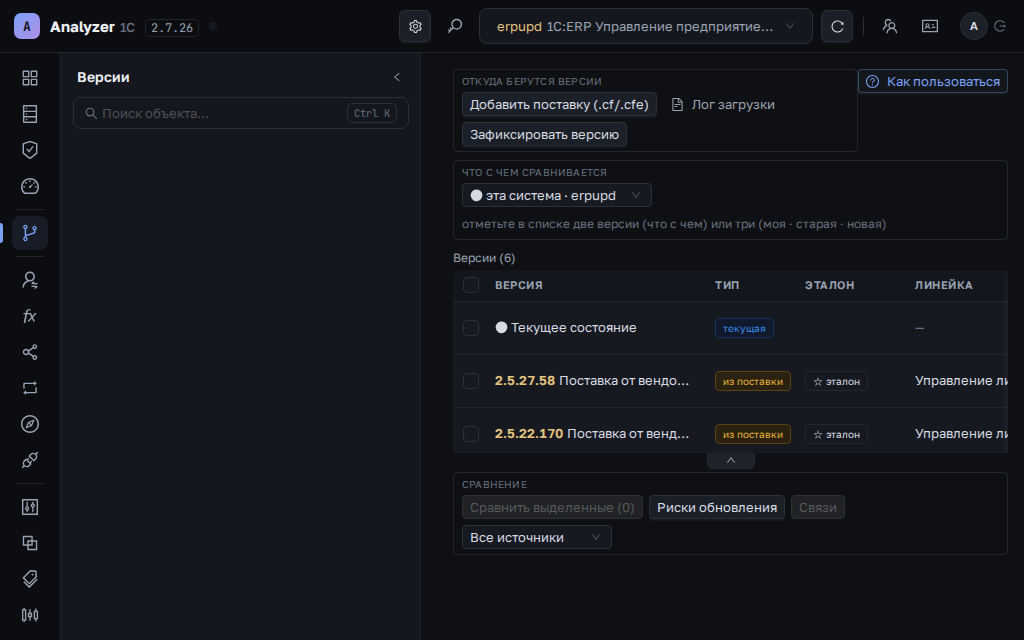Click Добавить поставку (.cf/.cfe) button

click(x=560, y=104)
